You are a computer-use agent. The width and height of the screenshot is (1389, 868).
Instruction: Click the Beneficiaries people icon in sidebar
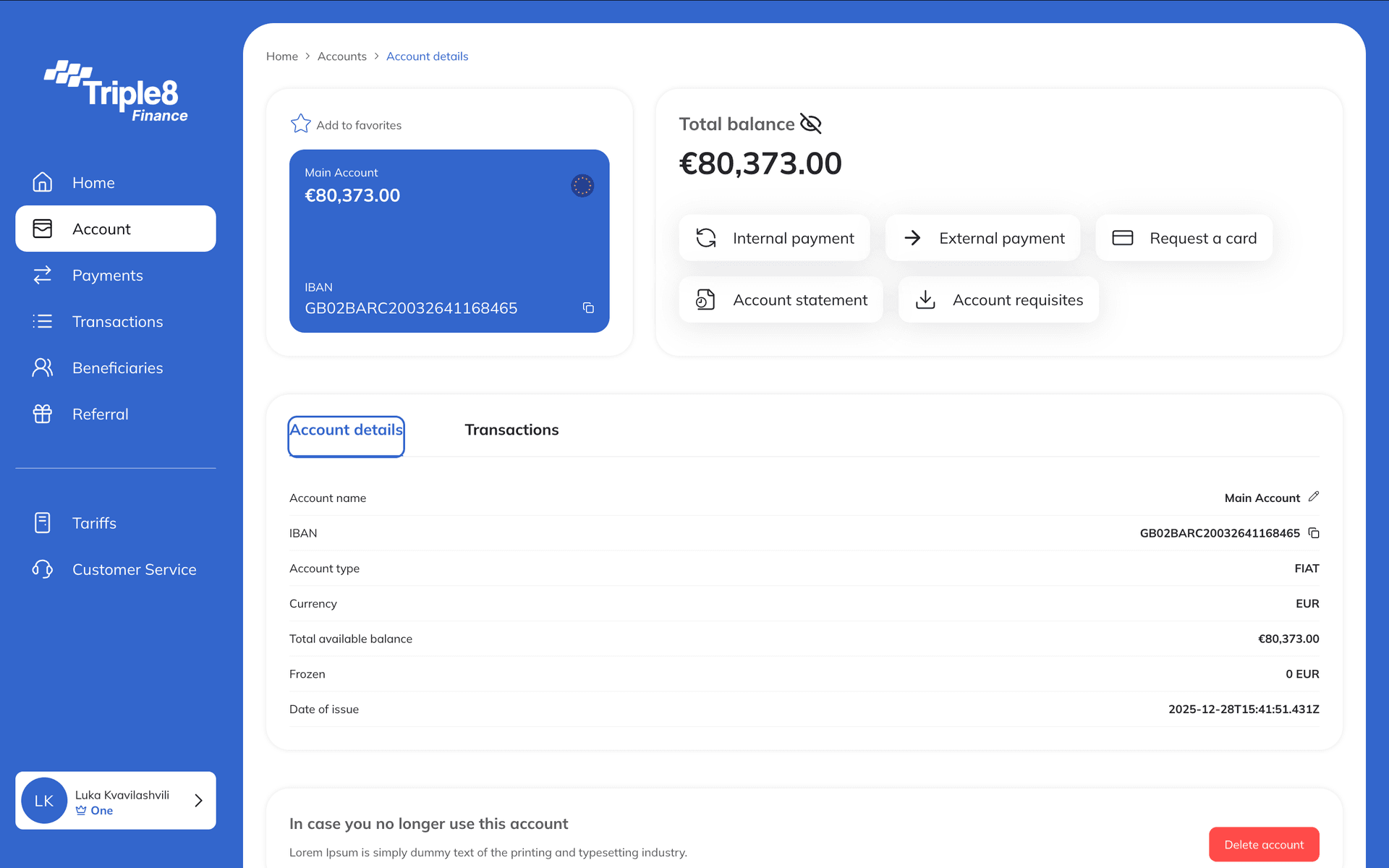tap(43, 367)
